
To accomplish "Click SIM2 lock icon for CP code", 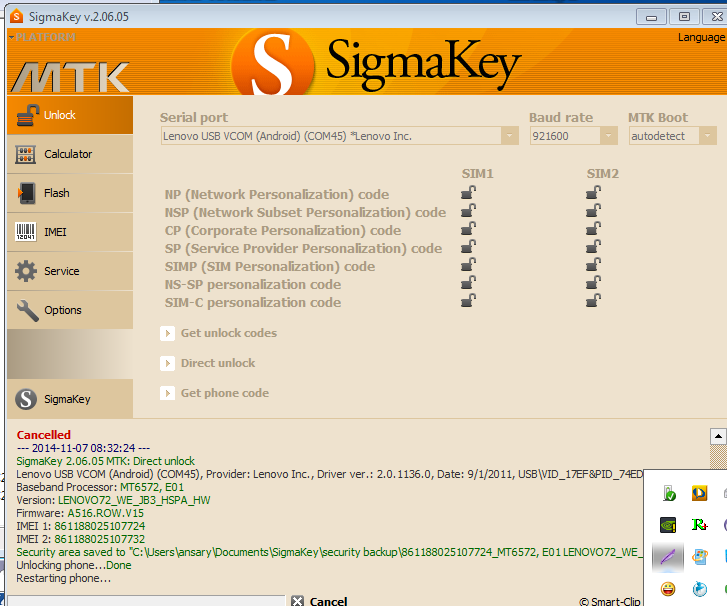I will [x=593, y=229].
